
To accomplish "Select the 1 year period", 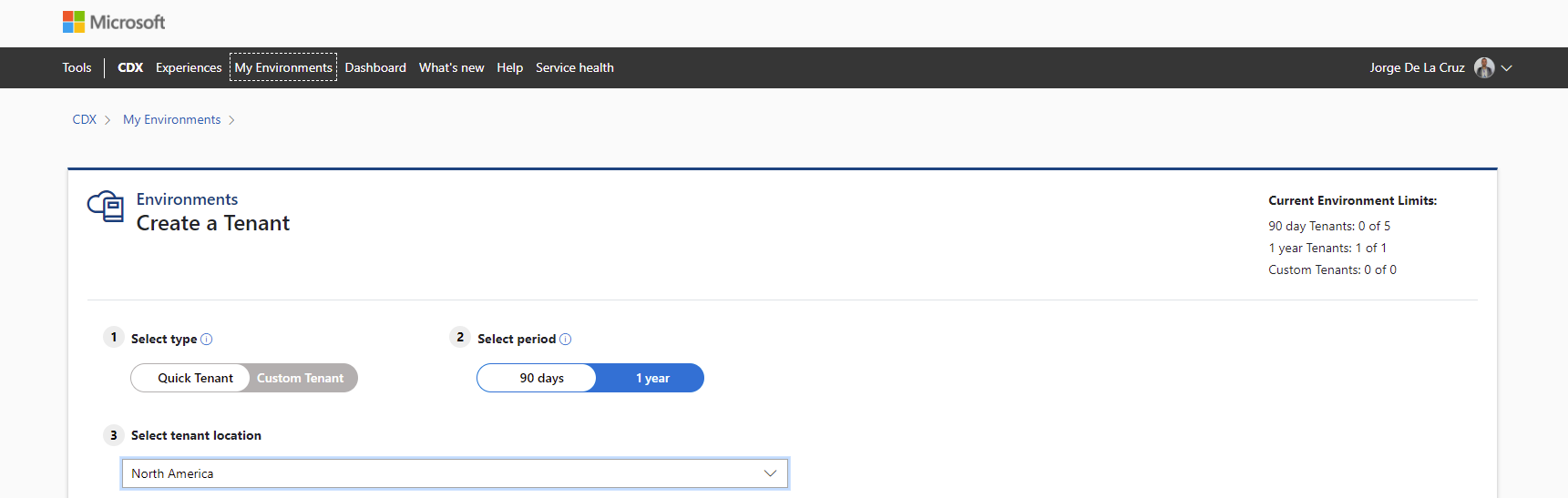I will [651, 378].
